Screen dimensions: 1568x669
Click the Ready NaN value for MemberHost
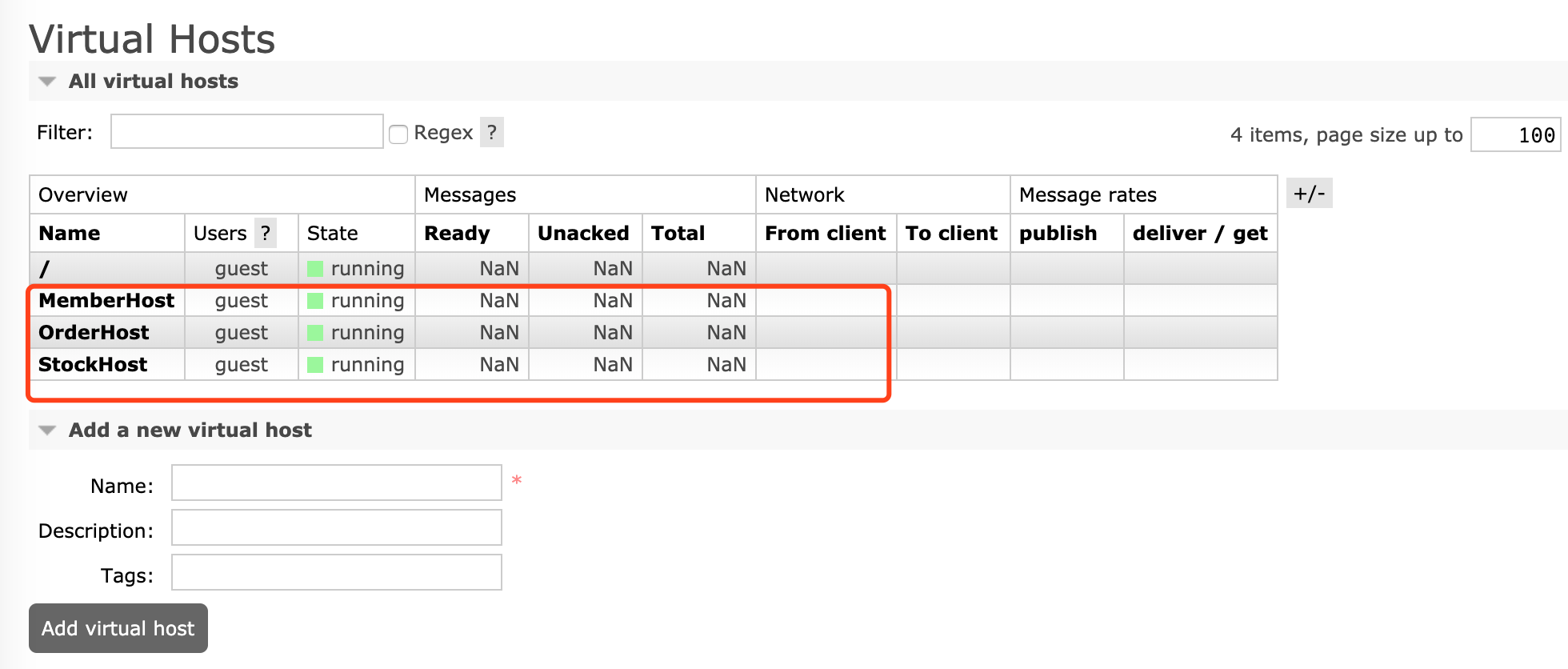499,300
